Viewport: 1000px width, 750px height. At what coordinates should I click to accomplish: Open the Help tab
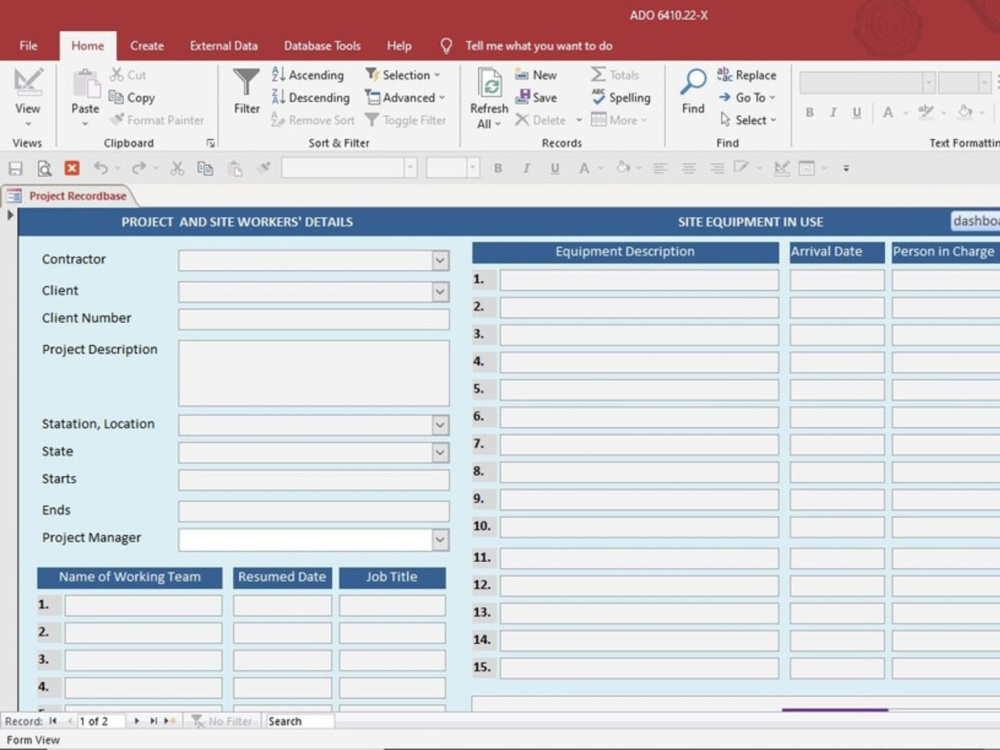pos(399,46)
